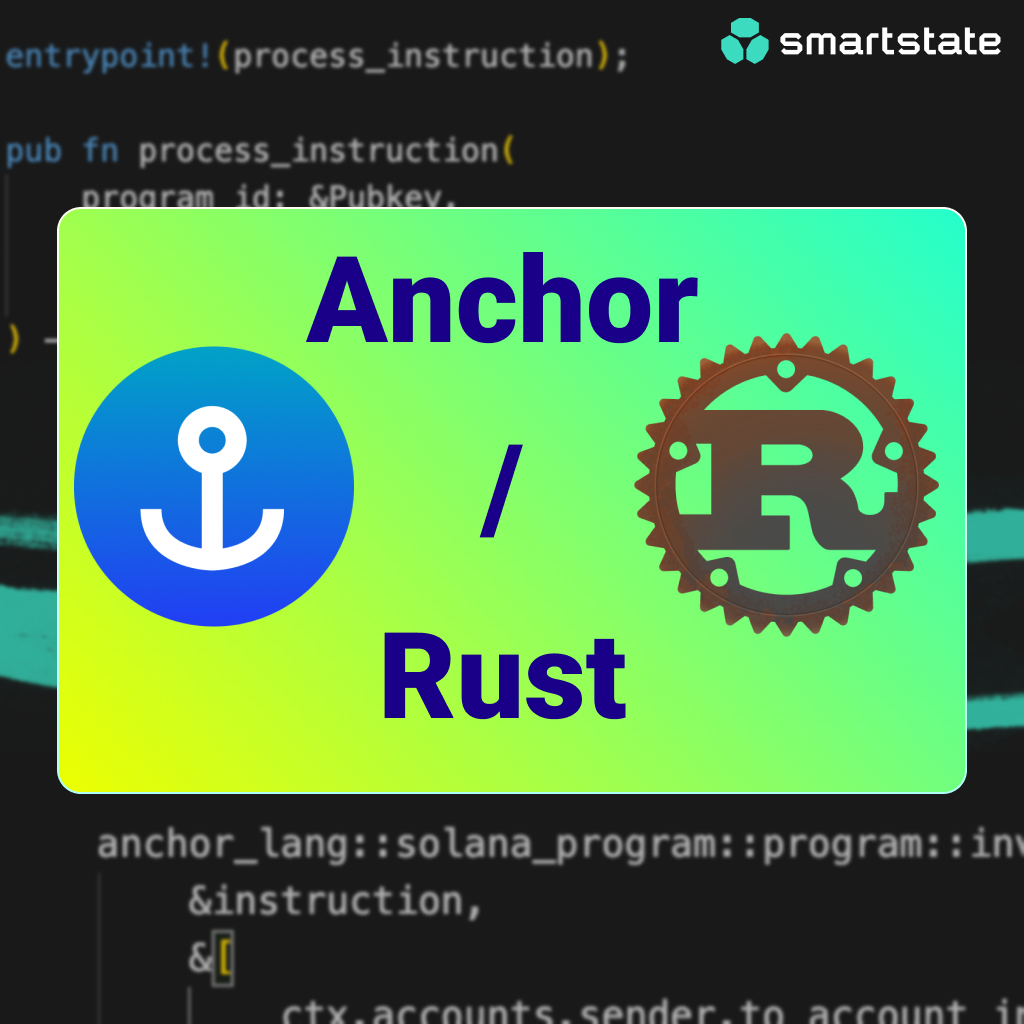The height and width of the screenshot is (1024, 1024).
Task: Click the "program_id: &Pubkey," code line
Action: (x=268, y=196)
